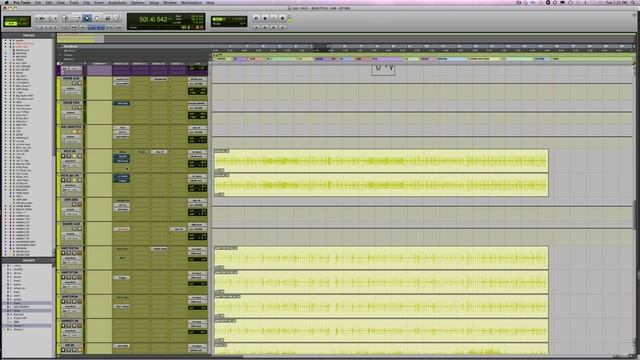Click the DRUM AUX track color strip
Image resolution: width=640 pixels, height=360 pixels.
(59, 88)
